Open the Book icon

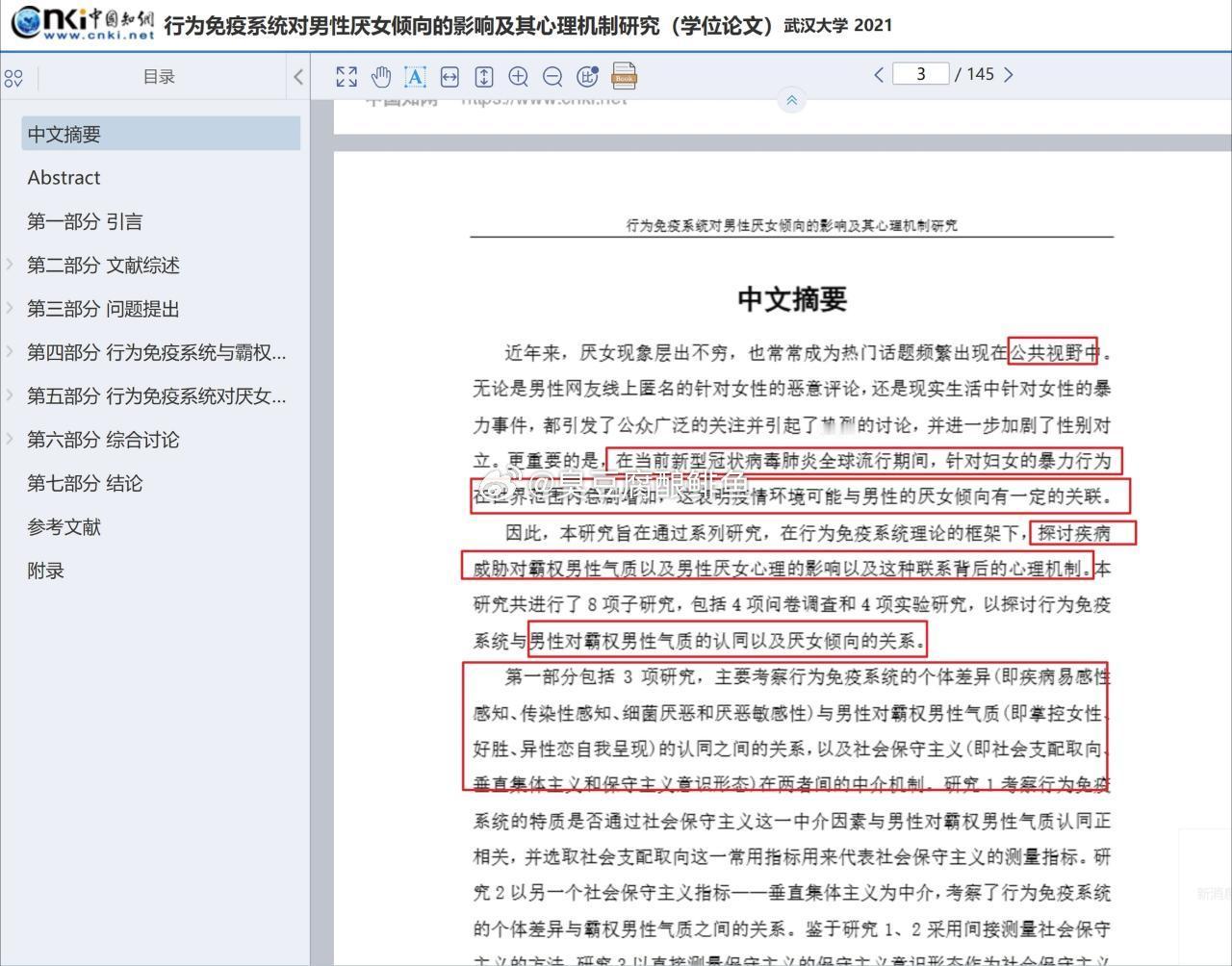(x=624, y=76)
